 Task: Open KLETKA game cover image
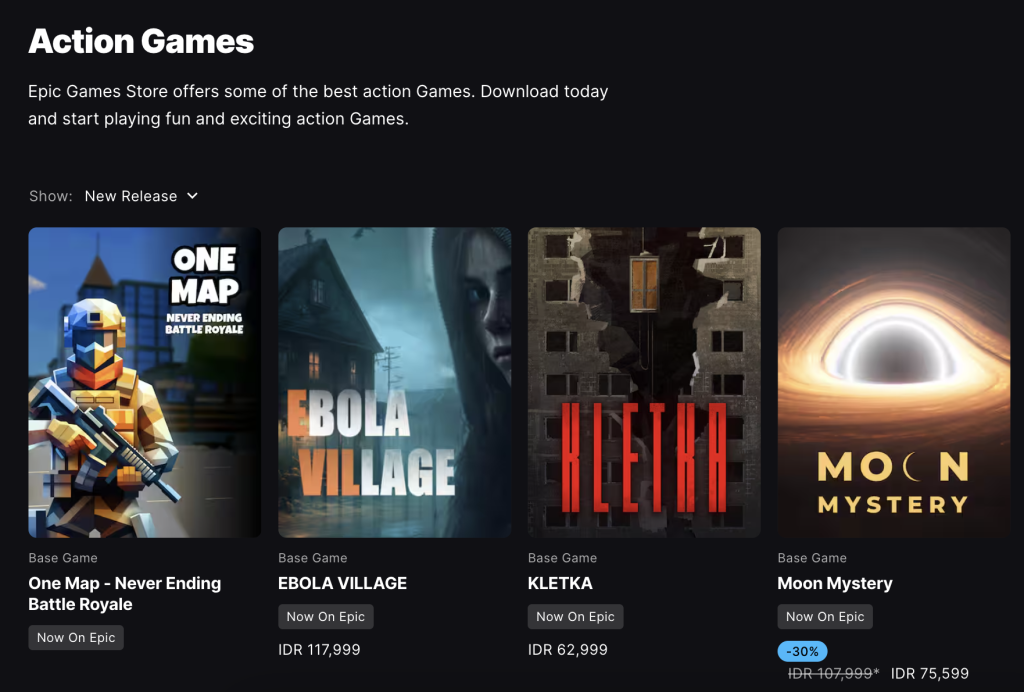click(x=644, y=382)
